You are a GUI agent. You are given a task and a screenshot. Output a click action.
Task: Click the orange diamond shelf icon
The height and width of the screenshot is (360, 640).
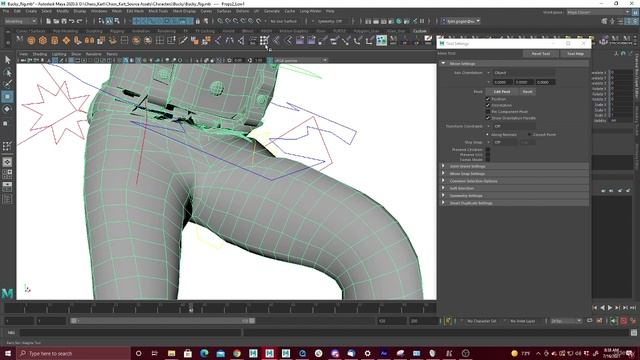(66, 40)
